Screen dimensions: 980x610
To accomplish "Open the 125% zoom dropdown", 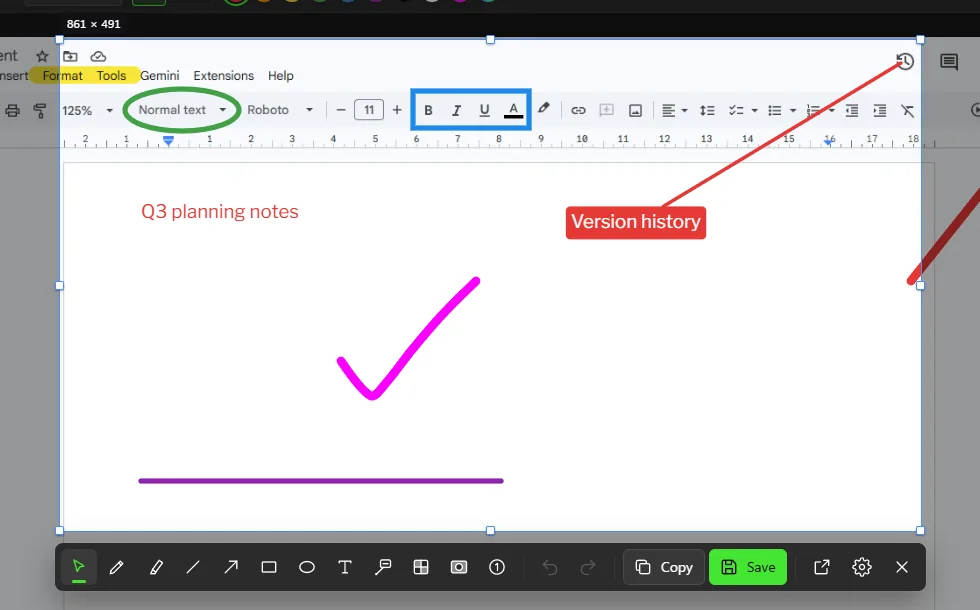I will [x=88, y=111].
